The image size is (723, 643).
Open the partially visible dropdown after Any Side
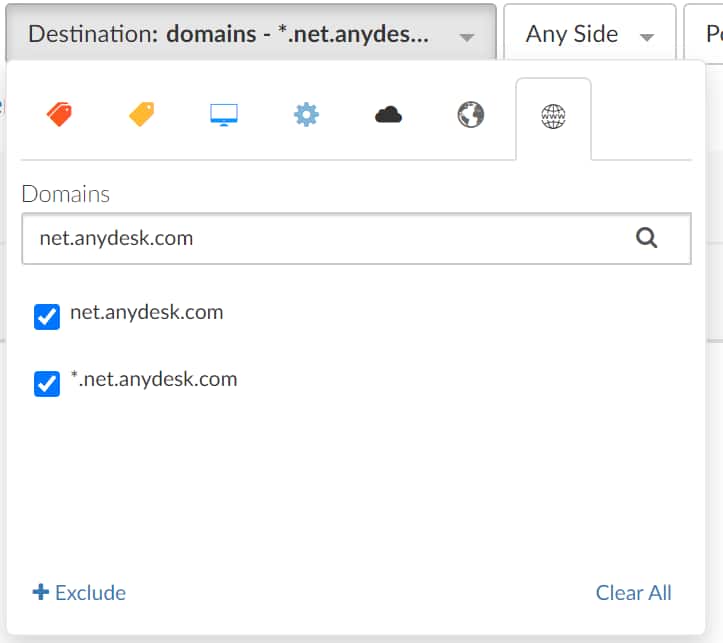pos(707,34)
